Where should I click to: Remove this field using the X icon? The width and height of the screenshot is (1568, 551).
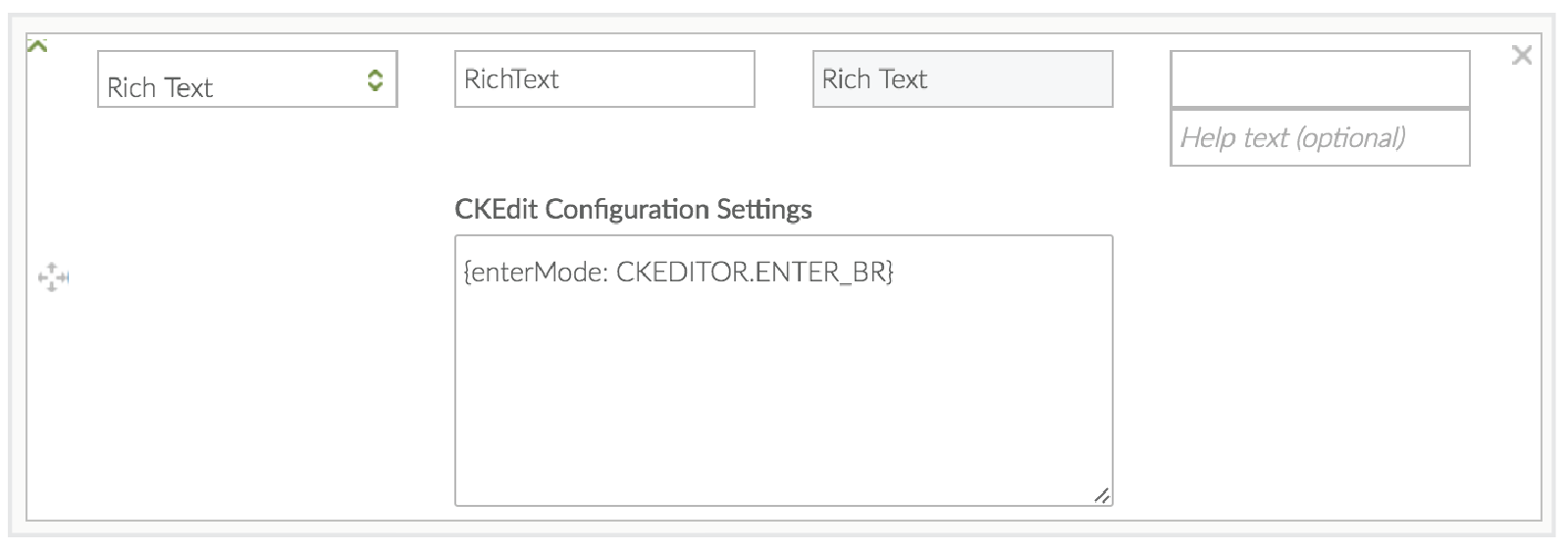(1521, 55)
